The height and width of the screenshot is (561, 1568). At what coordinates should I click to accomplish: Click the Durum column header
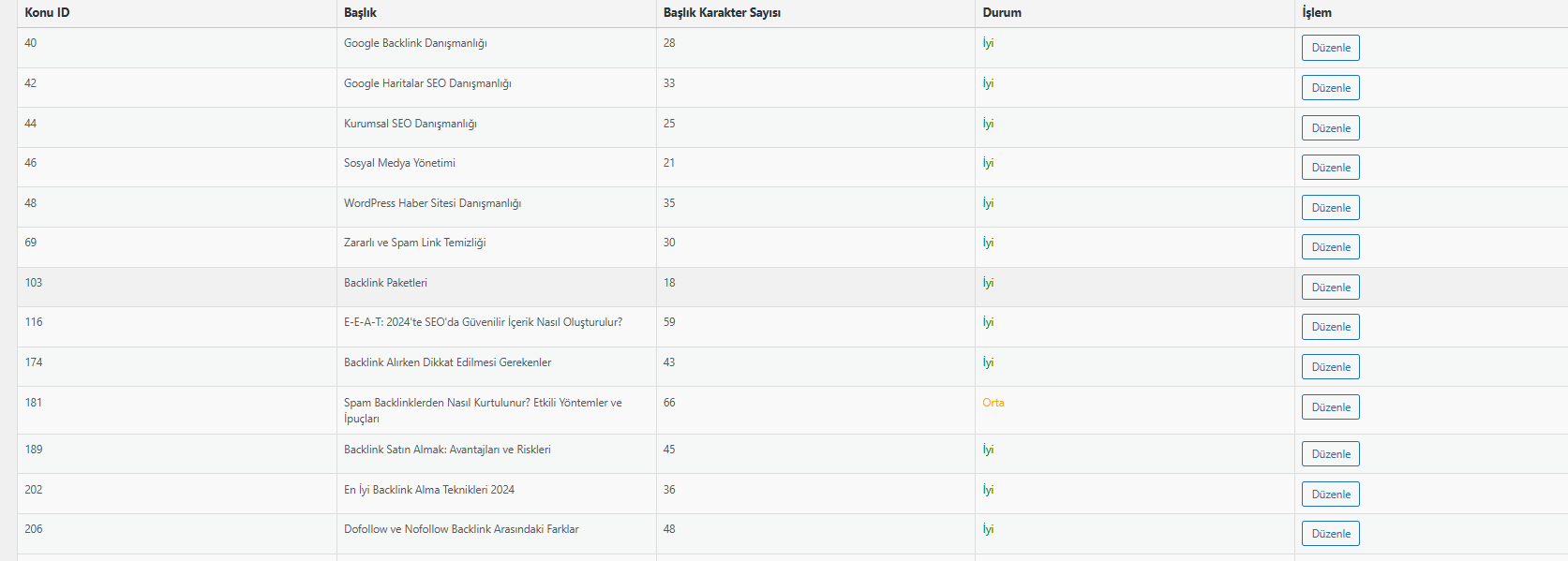1002,12
